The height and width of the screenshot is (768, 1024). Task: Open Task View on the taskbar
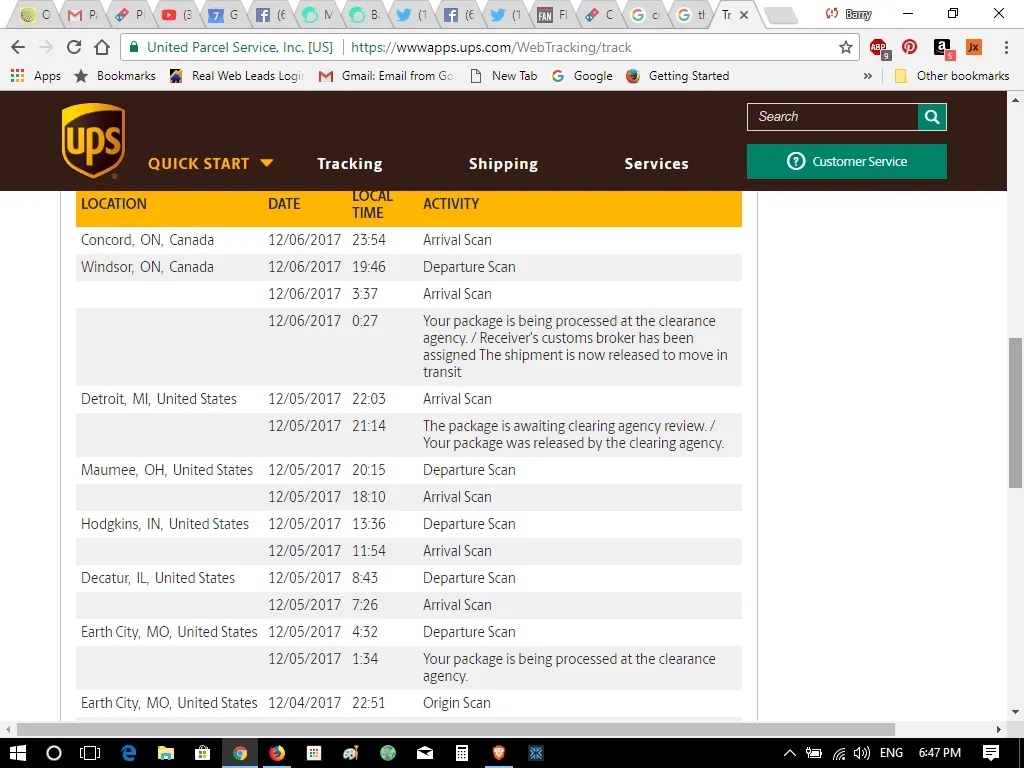click(90, 753)
